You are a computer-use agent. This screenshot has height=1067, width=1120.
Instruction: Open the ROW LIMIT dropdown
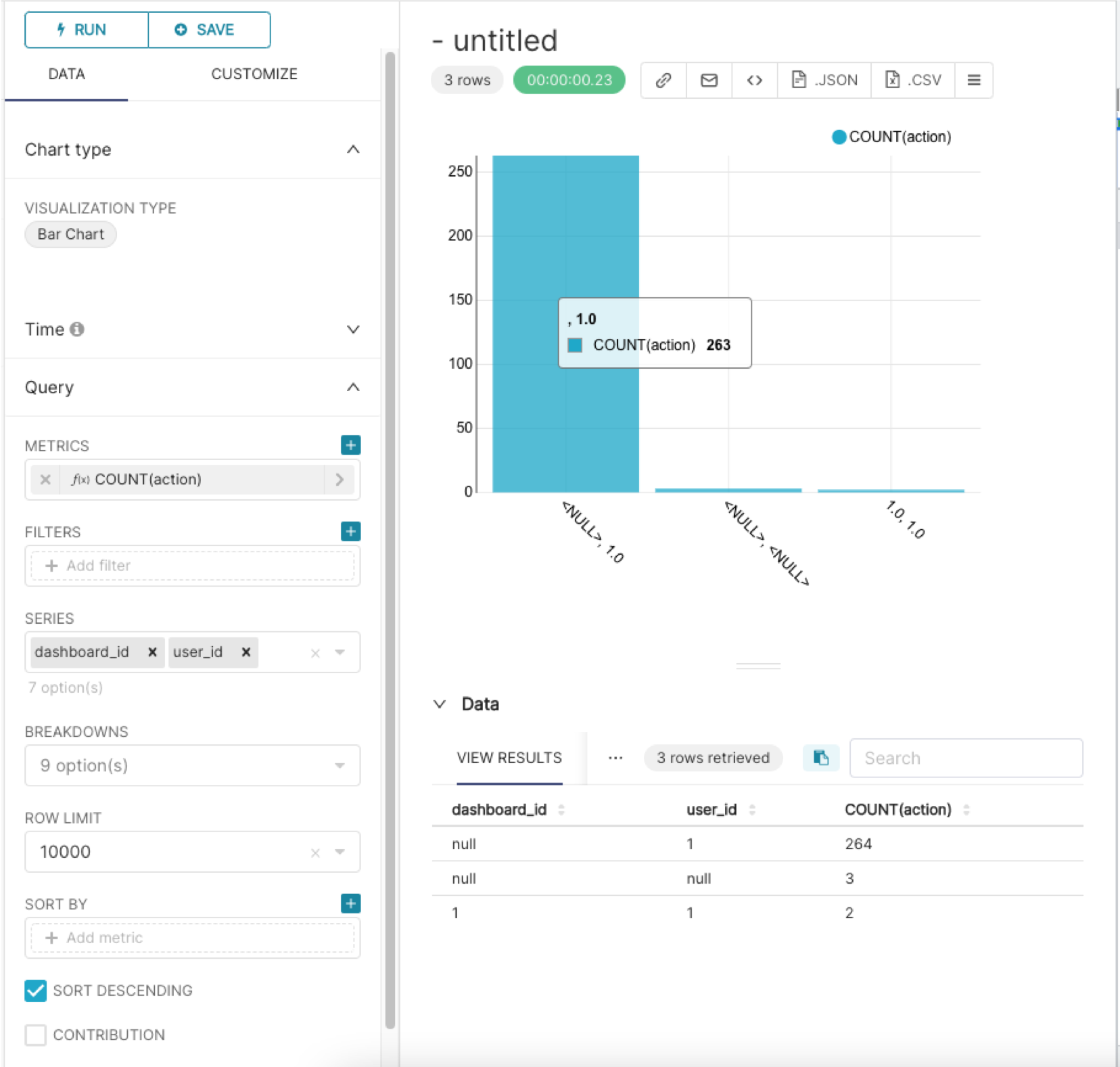click(340, 852)
